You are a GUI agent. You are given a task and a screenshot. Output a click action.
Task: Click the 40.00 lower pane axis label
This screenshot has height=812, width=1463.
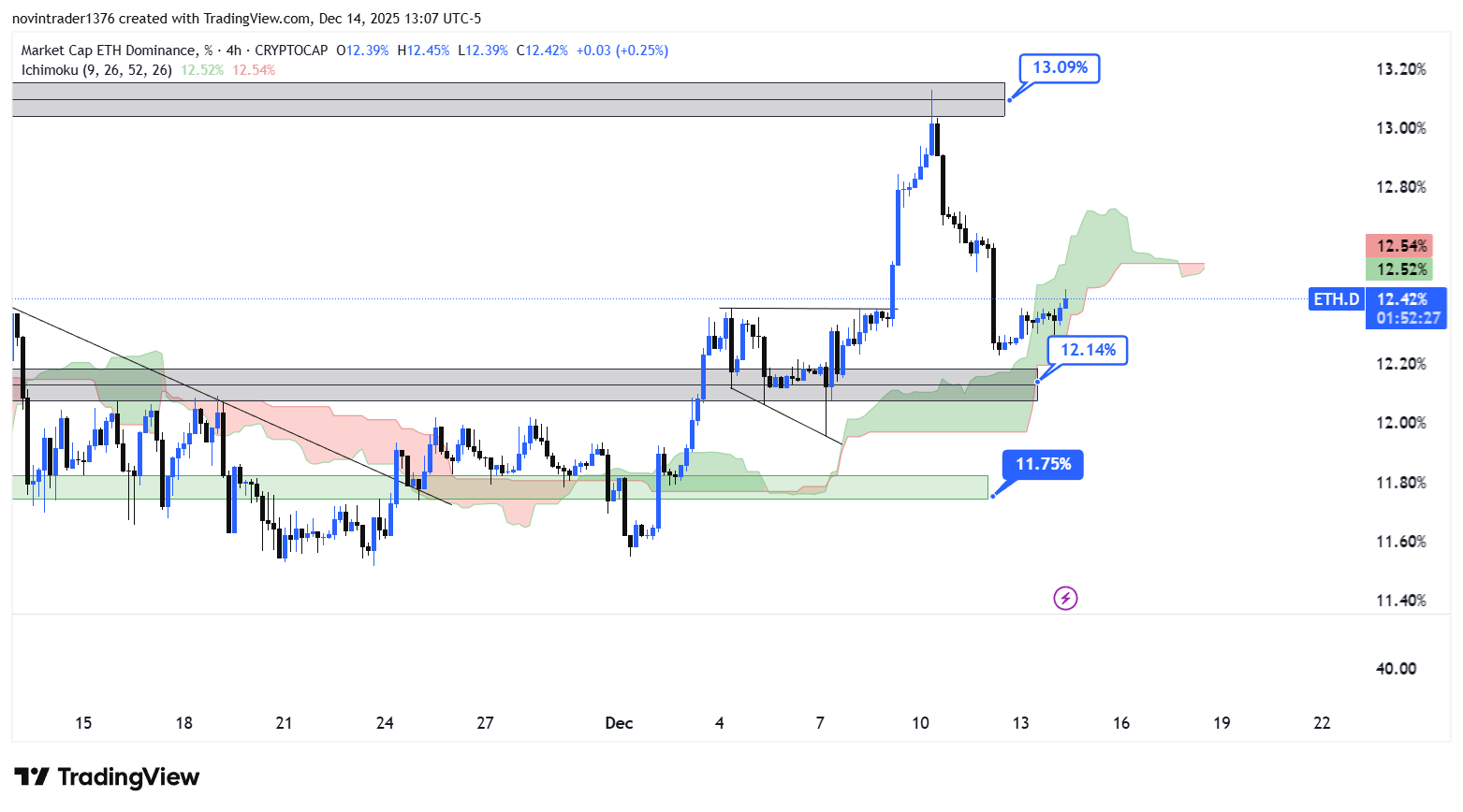[x=1396, y=669]
